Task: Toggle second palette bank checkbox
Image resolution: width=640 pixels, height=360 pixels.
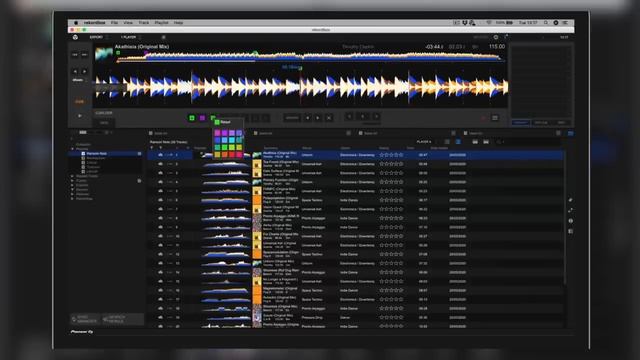Action: click(x=256, y=133)
